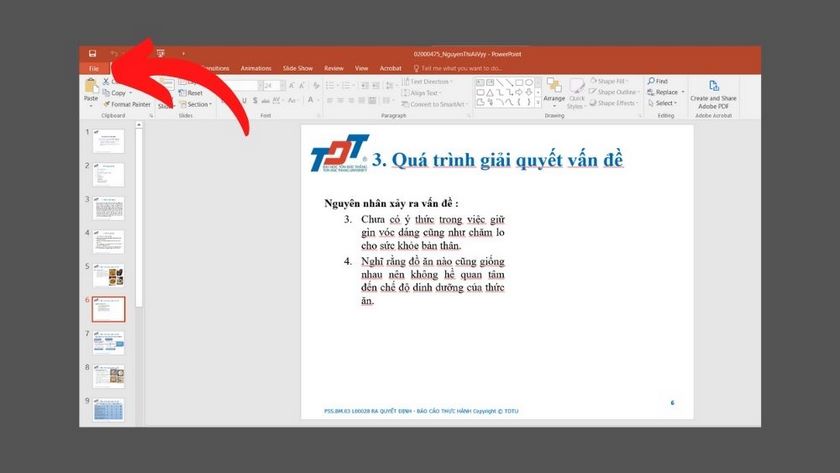Click the Save icon in Quick Access Toolbar
This screenshot has width=840, height=473.
point(92,53)
